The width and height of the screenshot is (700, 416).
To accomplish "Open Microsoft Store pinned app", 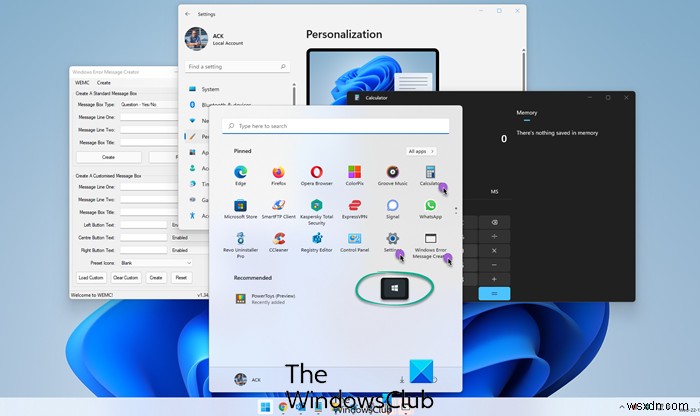I will pos(241,208).
